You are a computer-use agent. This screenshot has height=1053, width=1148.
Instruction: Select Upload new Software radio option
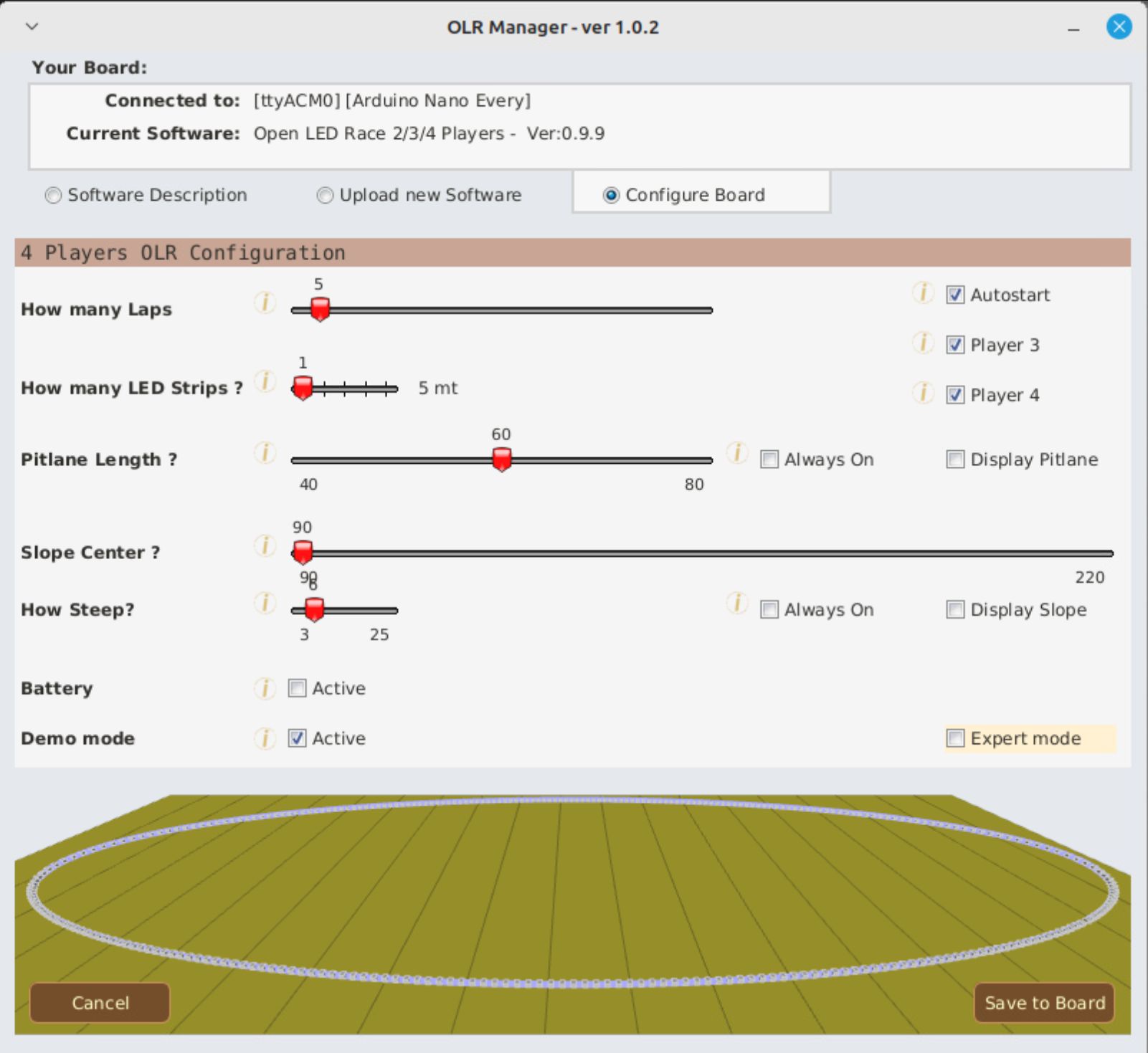pyautogui.click(x=325, y=195)
